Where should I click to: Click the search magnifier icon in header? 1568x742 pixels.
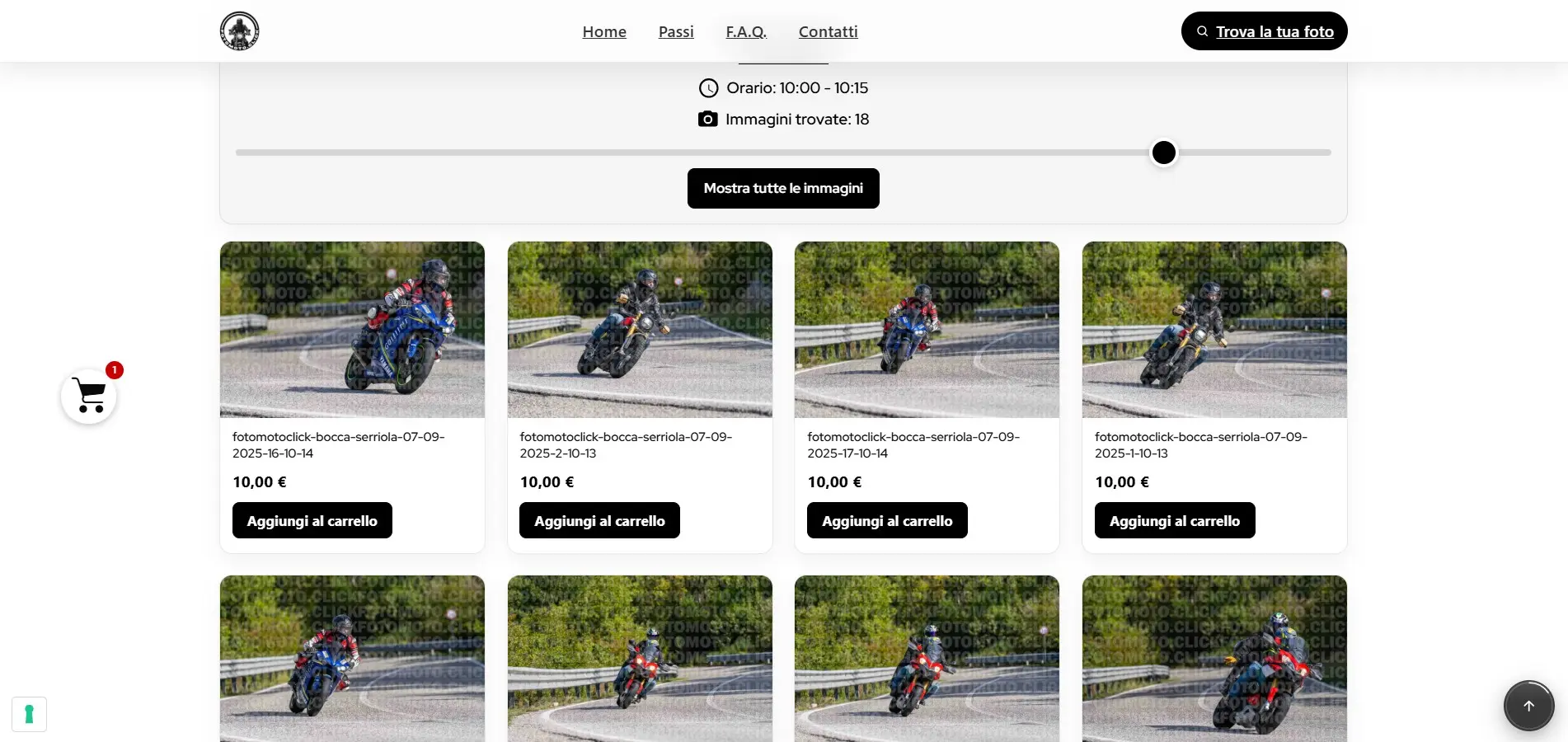click(x=1202, y=31)
